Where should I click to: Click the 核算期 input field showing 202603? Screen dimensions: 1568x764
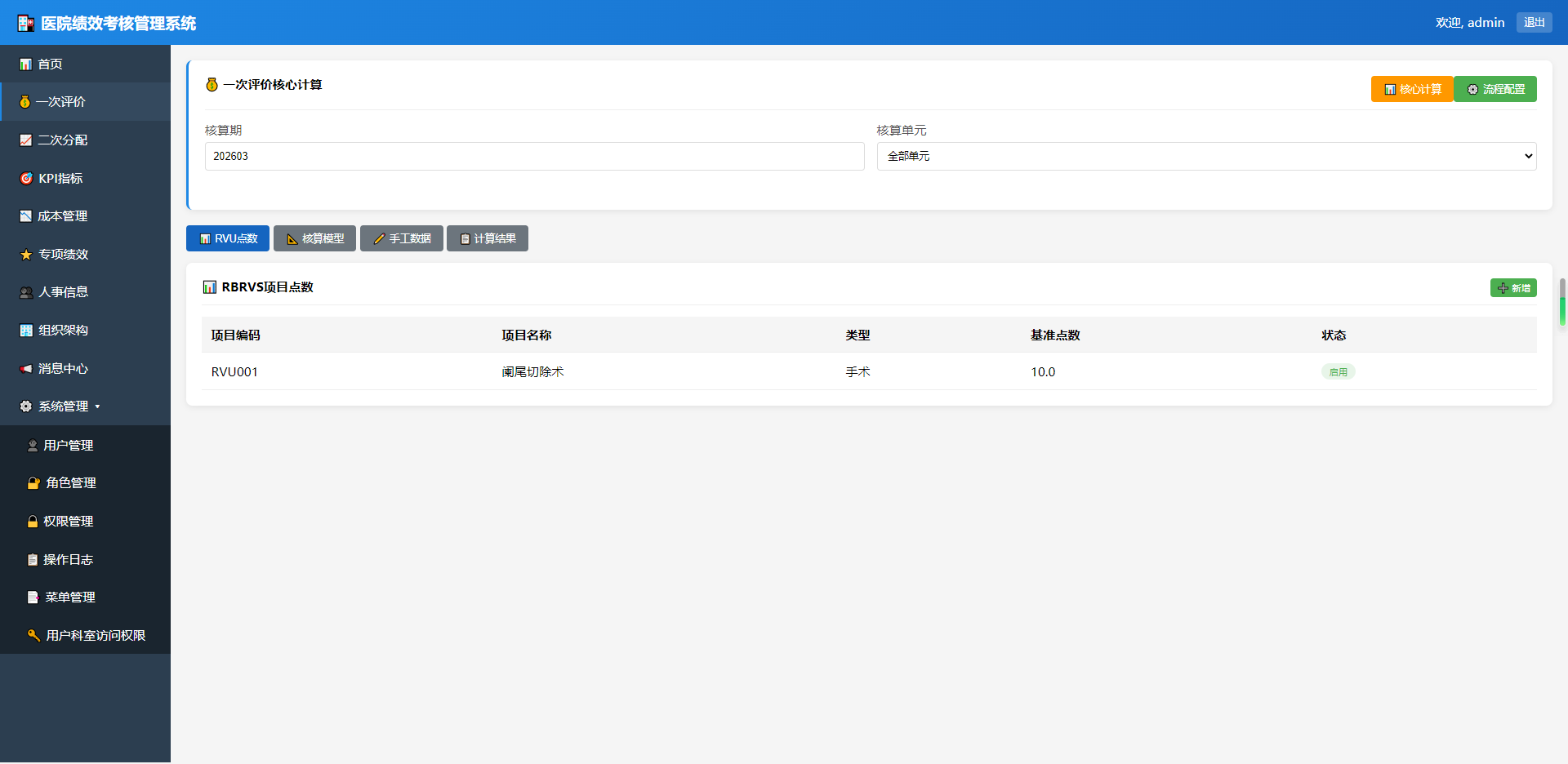(534, 157)
